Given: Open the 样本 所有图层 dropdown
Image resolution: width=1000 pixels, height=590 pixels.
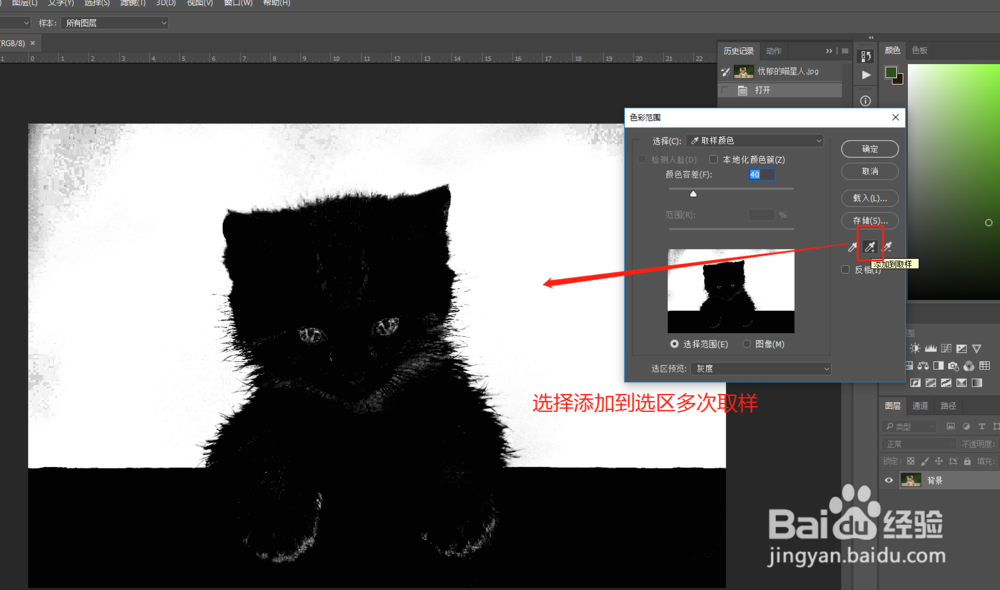Looking at the screenshot, I should click(115, 23).
